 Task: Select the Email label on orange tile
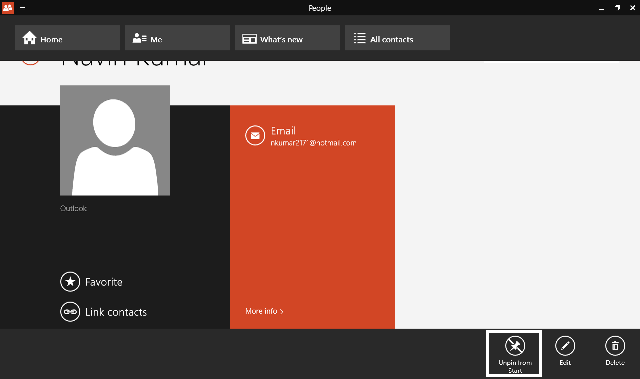click(x=283, y=131)
